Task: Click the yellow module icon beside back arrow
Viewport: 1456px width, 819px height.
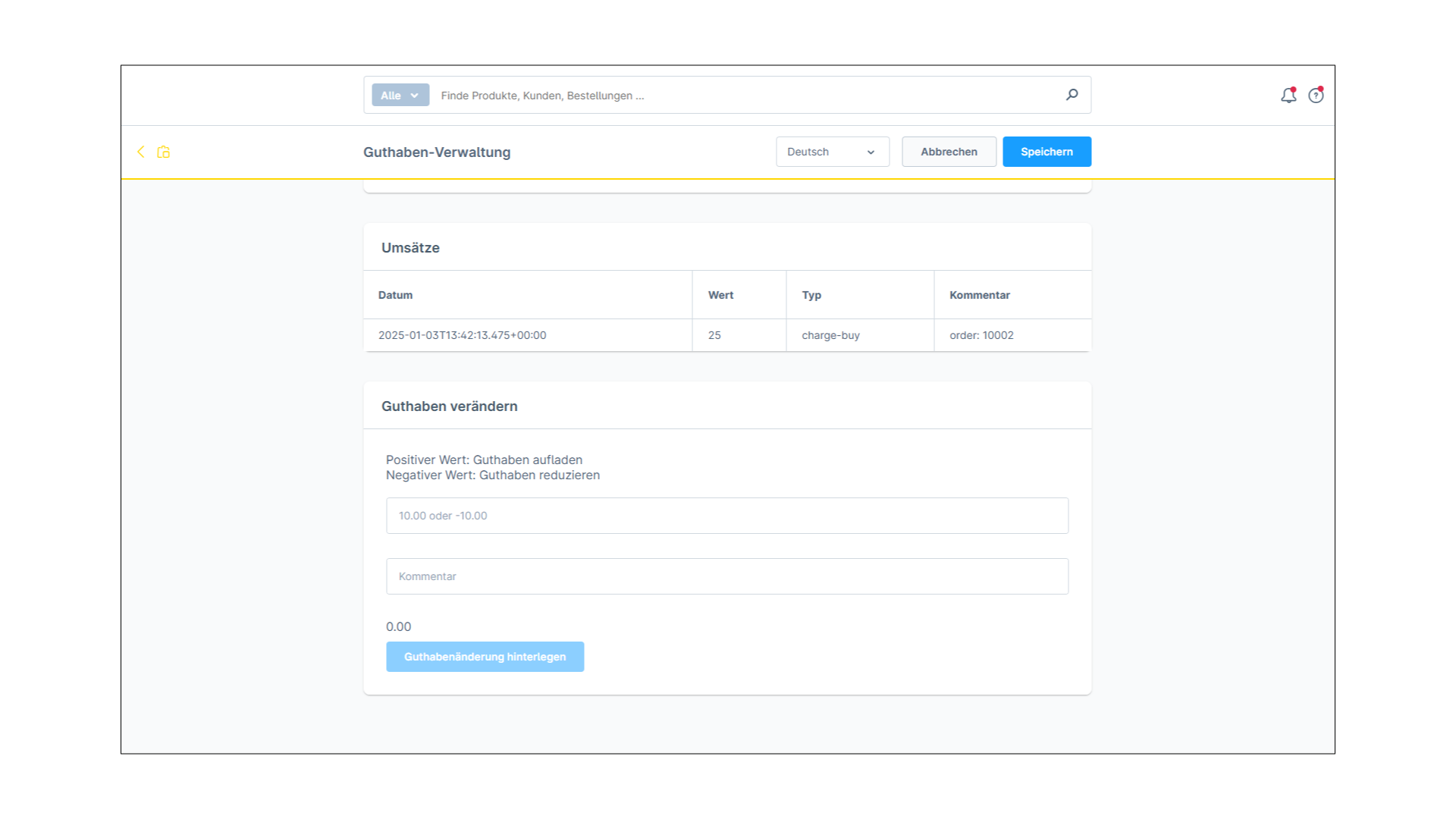Action: 163,152
